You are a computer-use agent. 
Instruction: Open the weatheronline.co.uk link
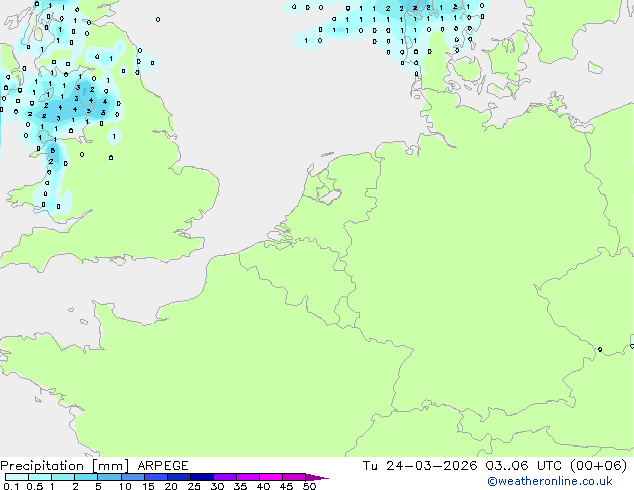[550, 481]
